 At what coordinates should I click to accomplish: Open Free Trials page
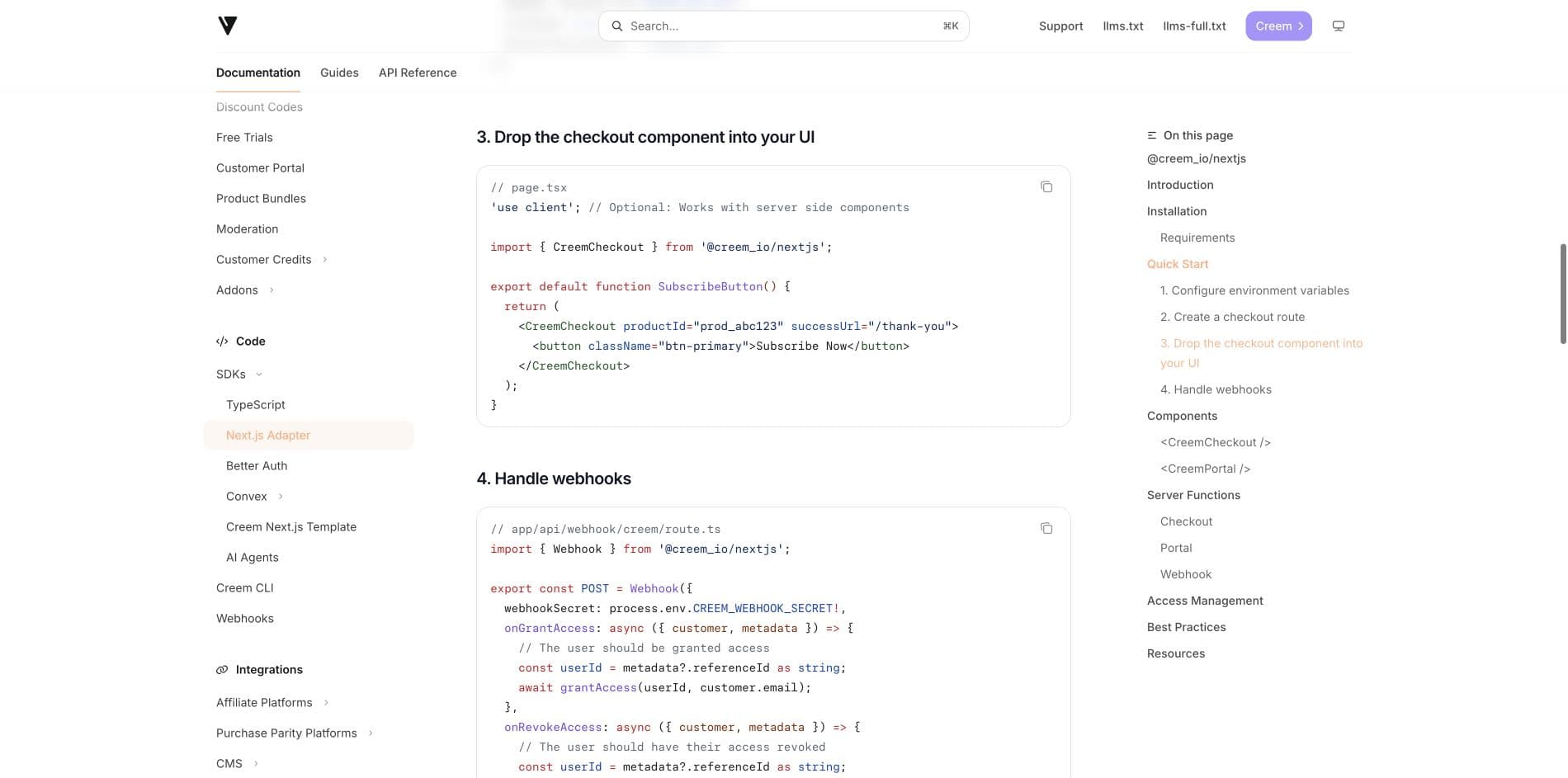click(x=244, y=138)
